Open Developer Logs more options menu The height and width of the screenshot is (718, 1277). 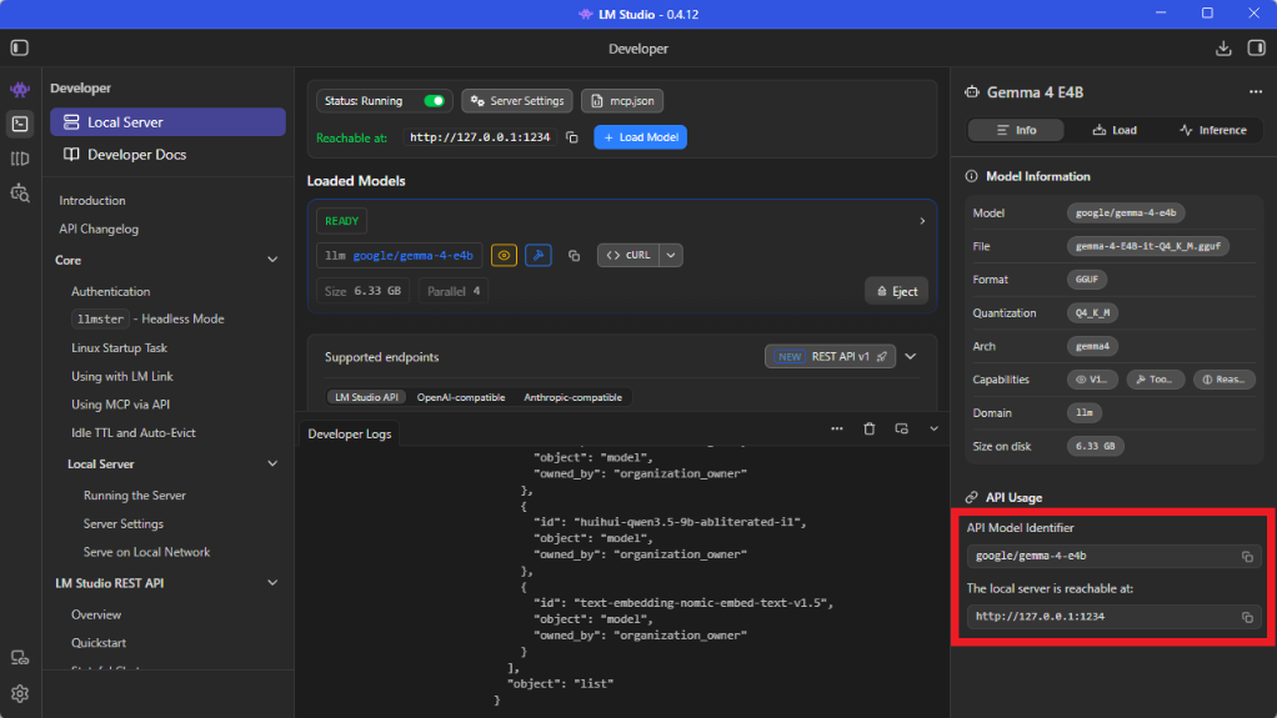(837, 429)
